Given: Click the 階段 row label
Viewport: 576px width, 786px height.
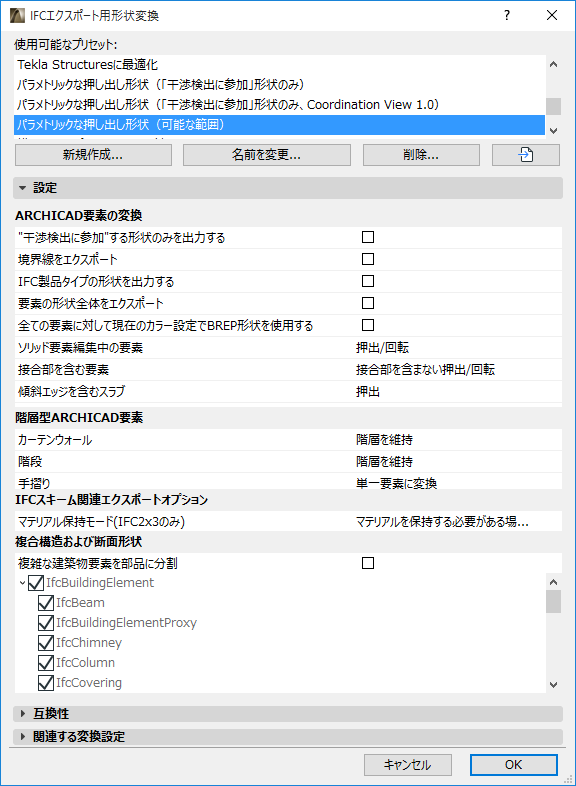Looking at the screenshot, I should pyautogui.click(x=30, y=462).
